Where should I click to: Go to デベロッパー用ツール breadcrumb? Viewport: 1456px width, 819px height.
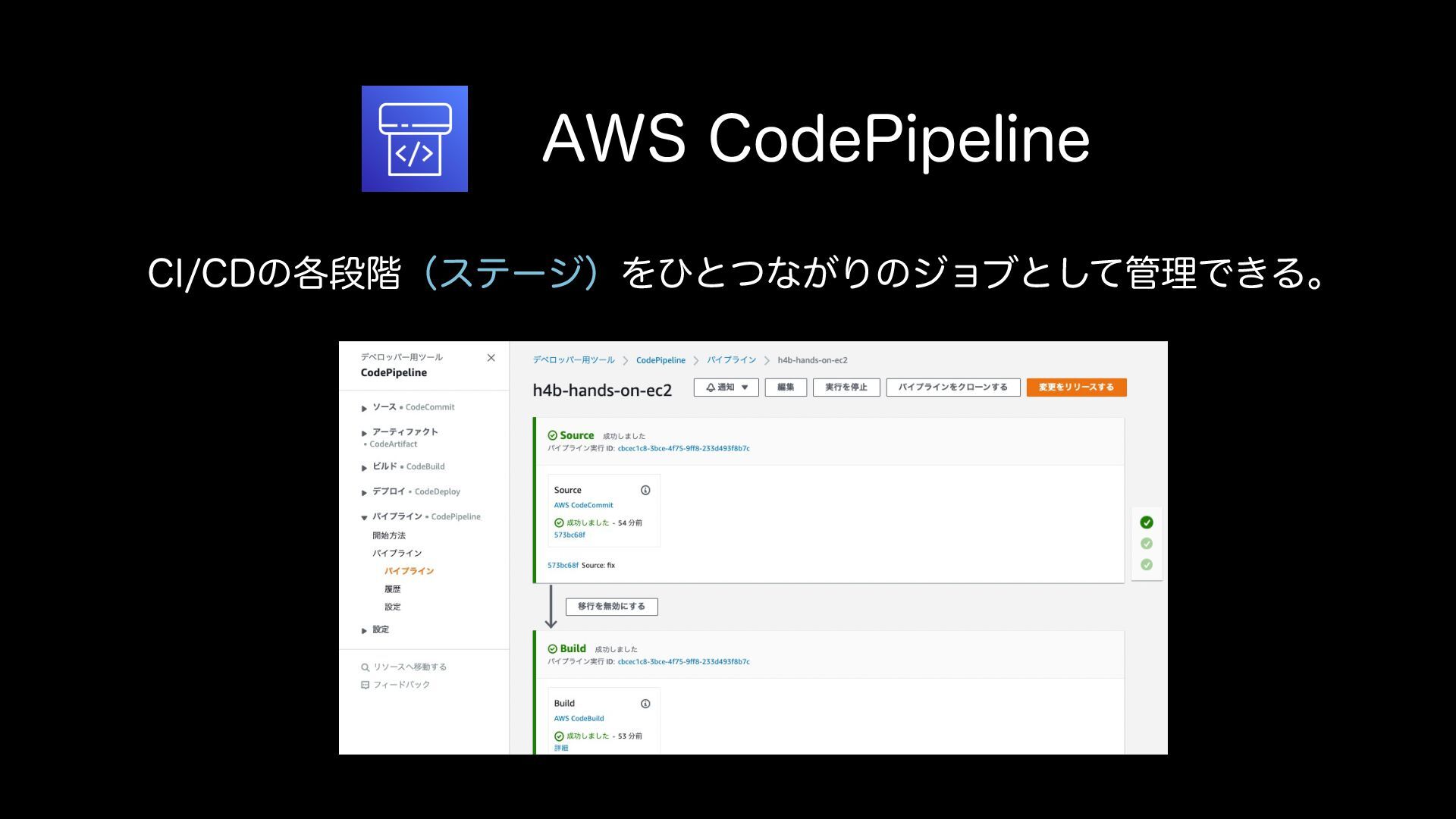point(573,360)
